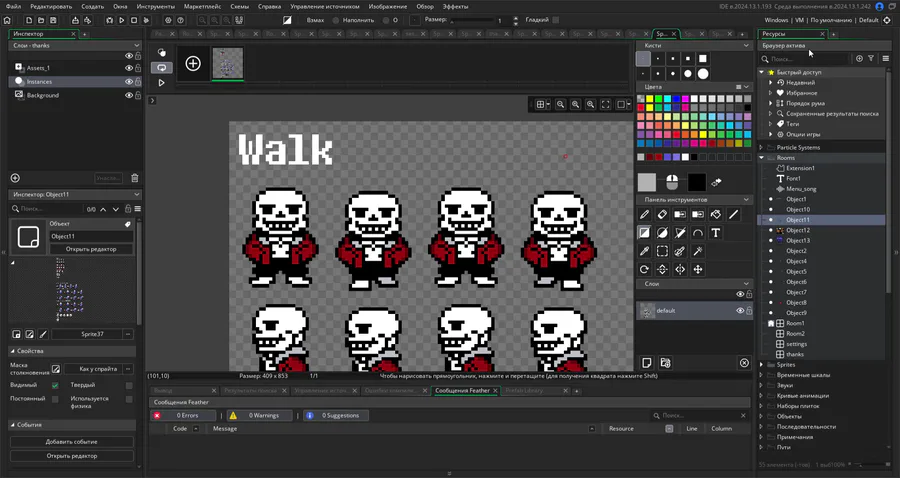Click the Stop game toolbar icon
This screenshot has width=900, height=478.
pyautogui.click(x=134, y=20)
